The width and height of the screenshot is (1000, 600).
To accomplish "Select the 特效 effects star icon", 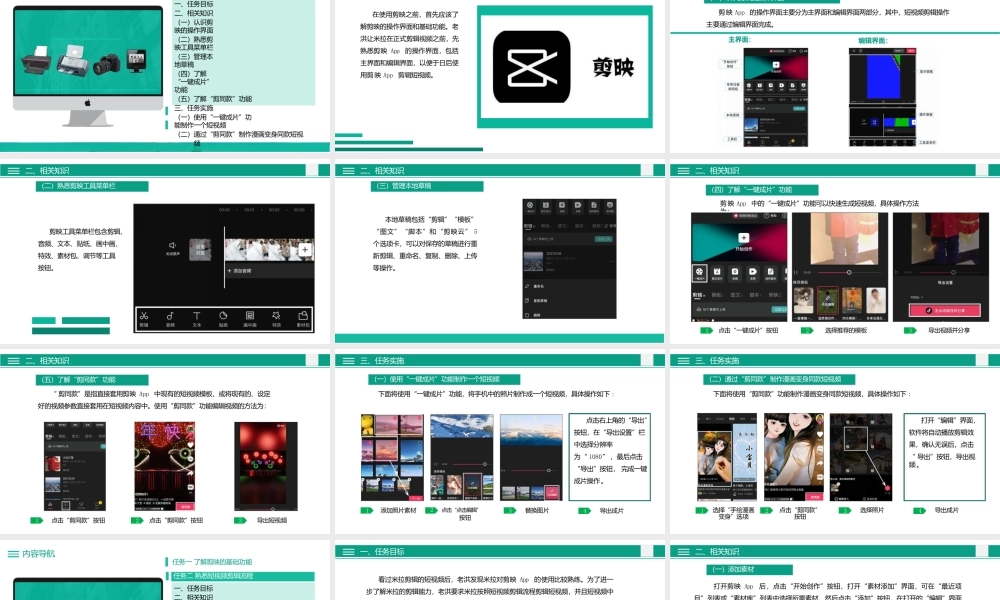I will click(x=276, y=318).
